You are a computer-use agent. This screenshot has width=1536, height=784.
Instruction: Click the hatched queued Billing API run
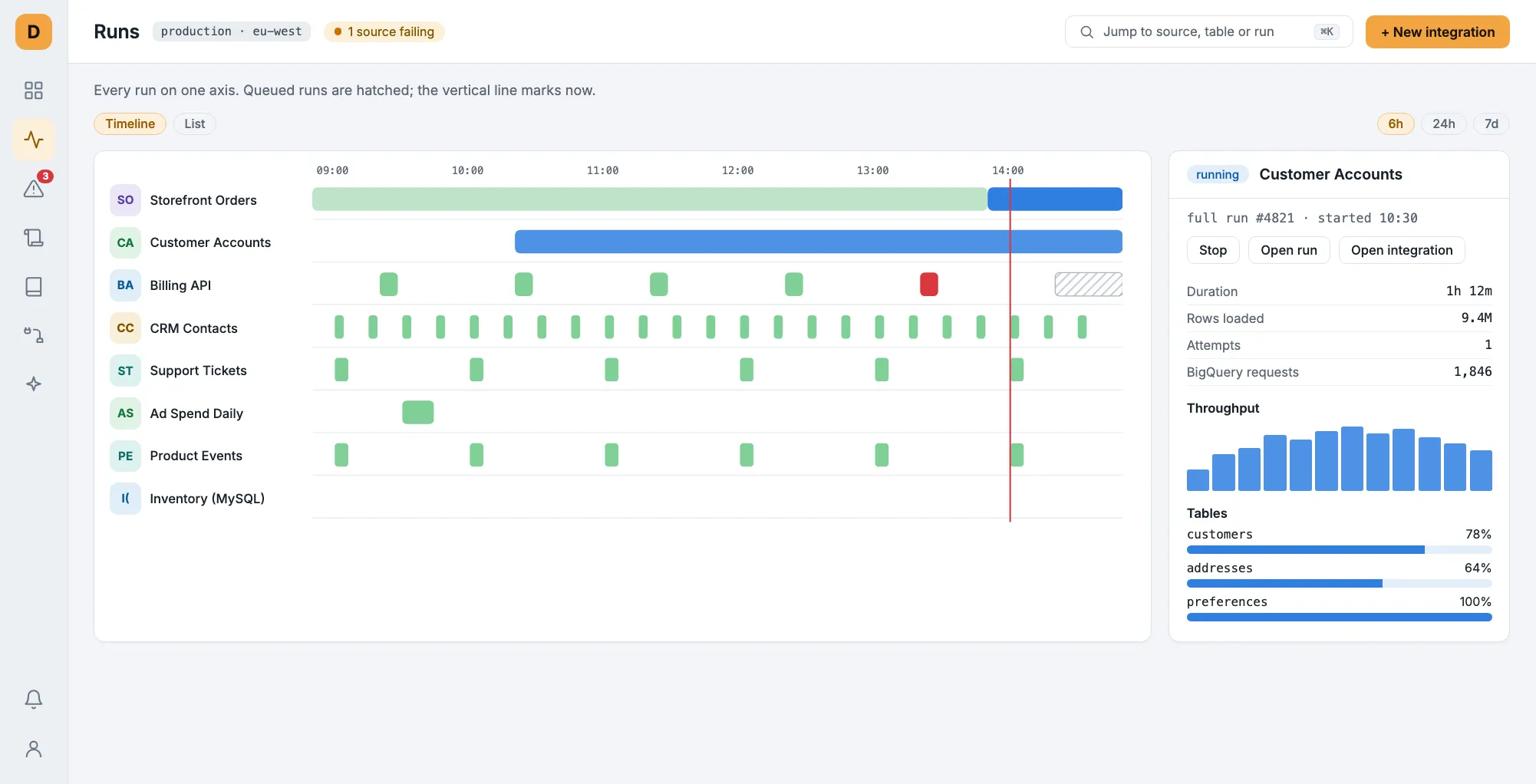coord(1089,285)
